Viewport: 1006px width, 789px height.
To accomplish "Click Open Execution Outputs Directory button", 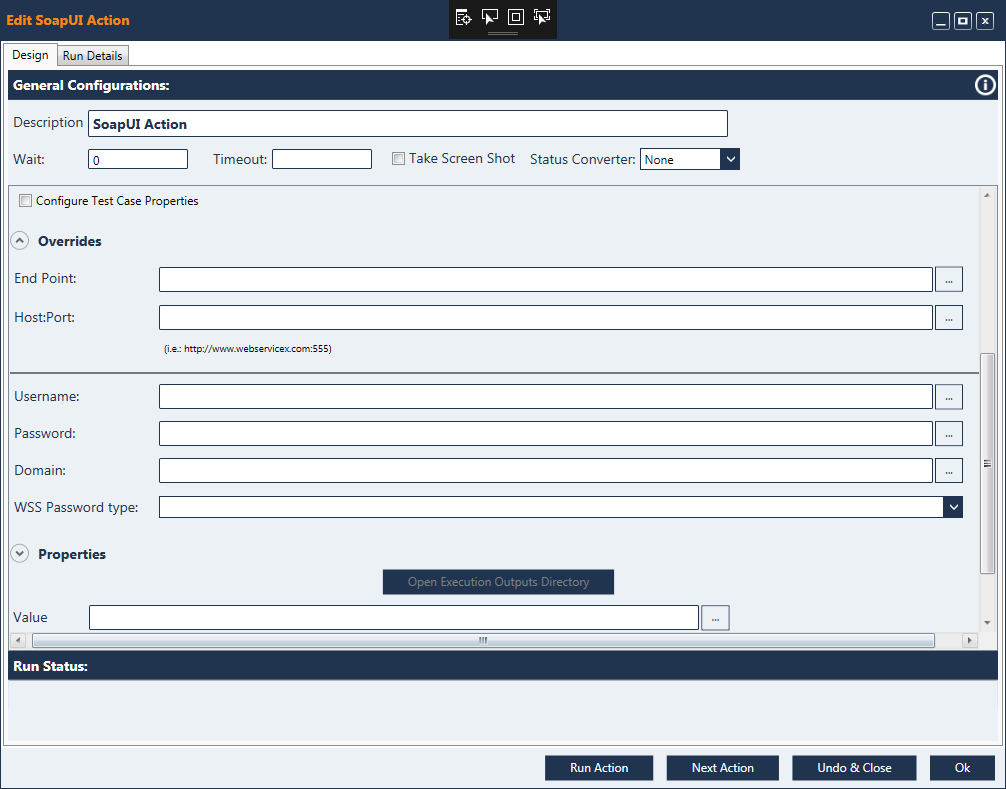I will [499, 582].
